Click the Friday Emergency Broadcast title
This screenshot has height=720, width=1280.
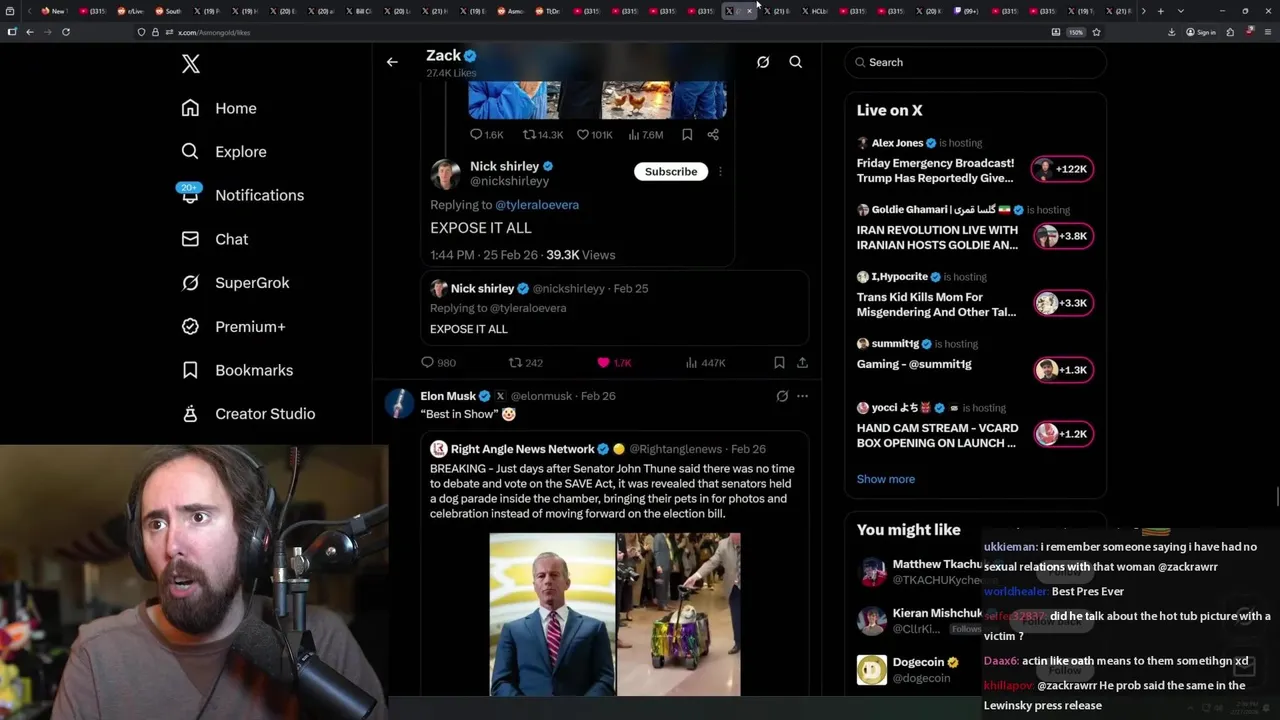(935, 170)
